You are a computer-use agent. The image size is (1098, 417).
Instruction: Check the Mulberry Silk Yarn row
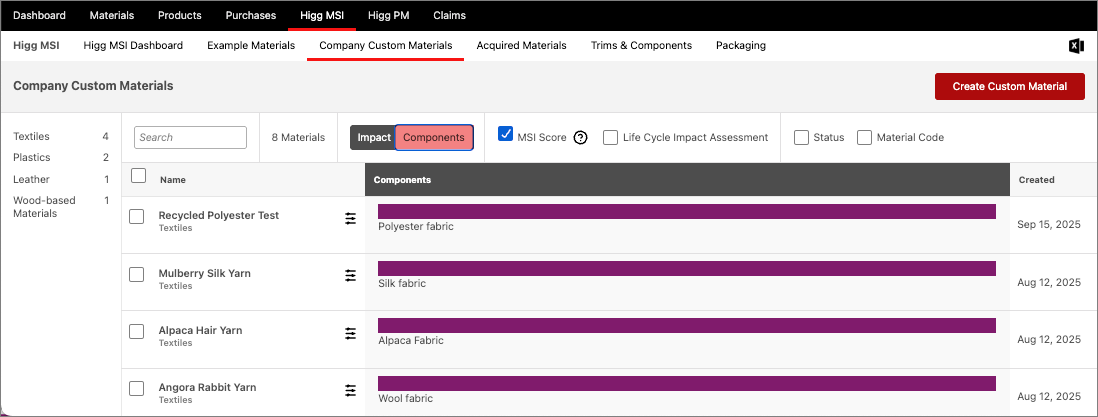click(137, 275)
